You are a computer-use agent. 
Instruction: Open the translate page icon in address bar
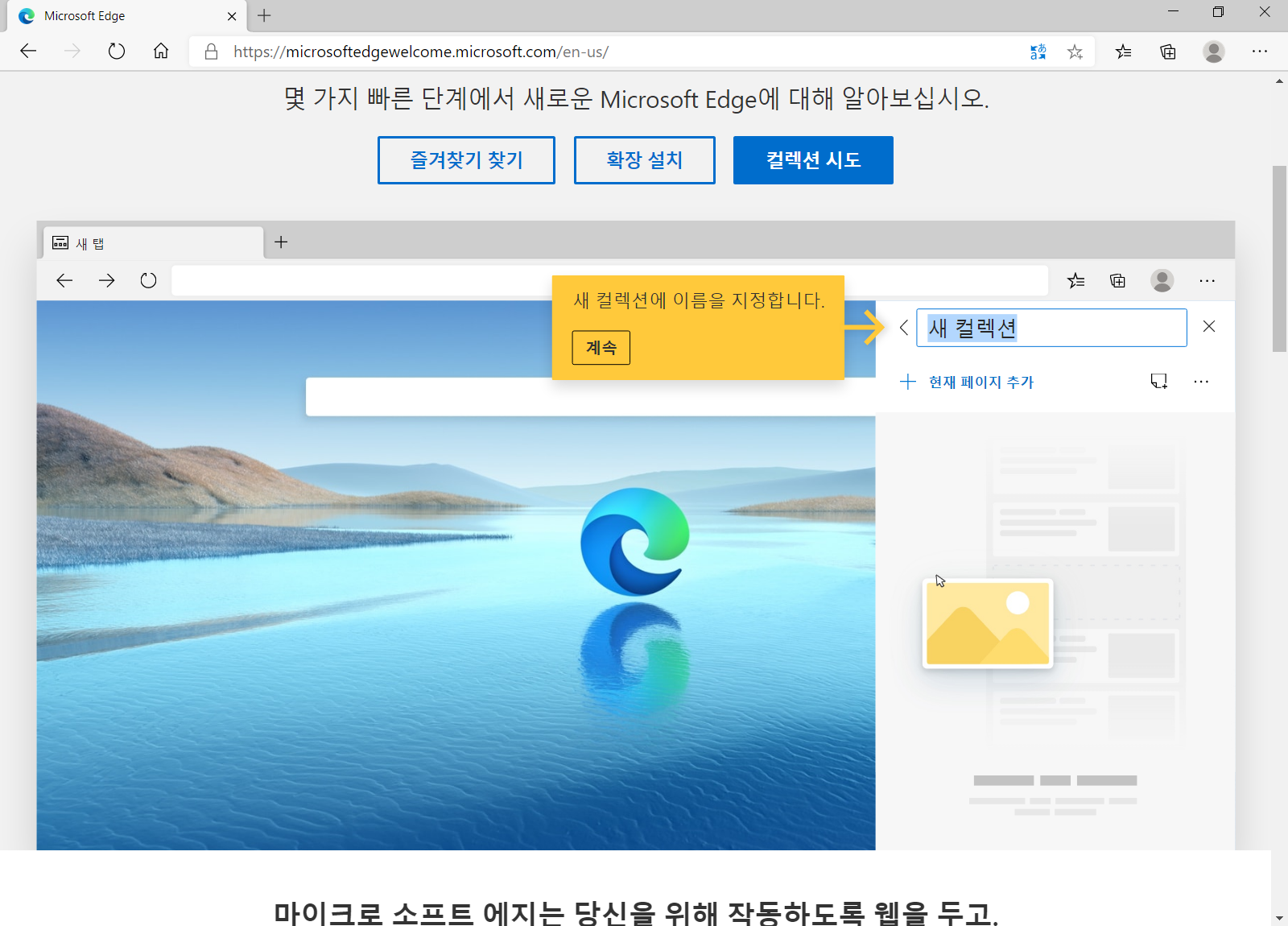pyautogui.click(x=1038, y=52)
